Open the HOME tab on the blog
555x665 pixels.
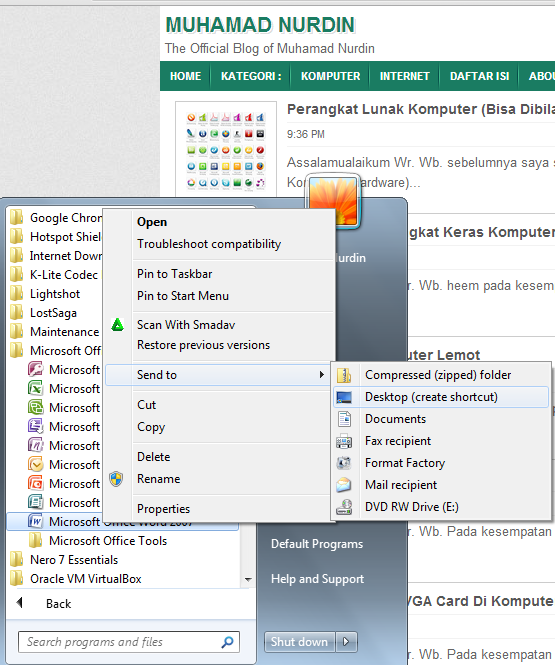point(185,76)
